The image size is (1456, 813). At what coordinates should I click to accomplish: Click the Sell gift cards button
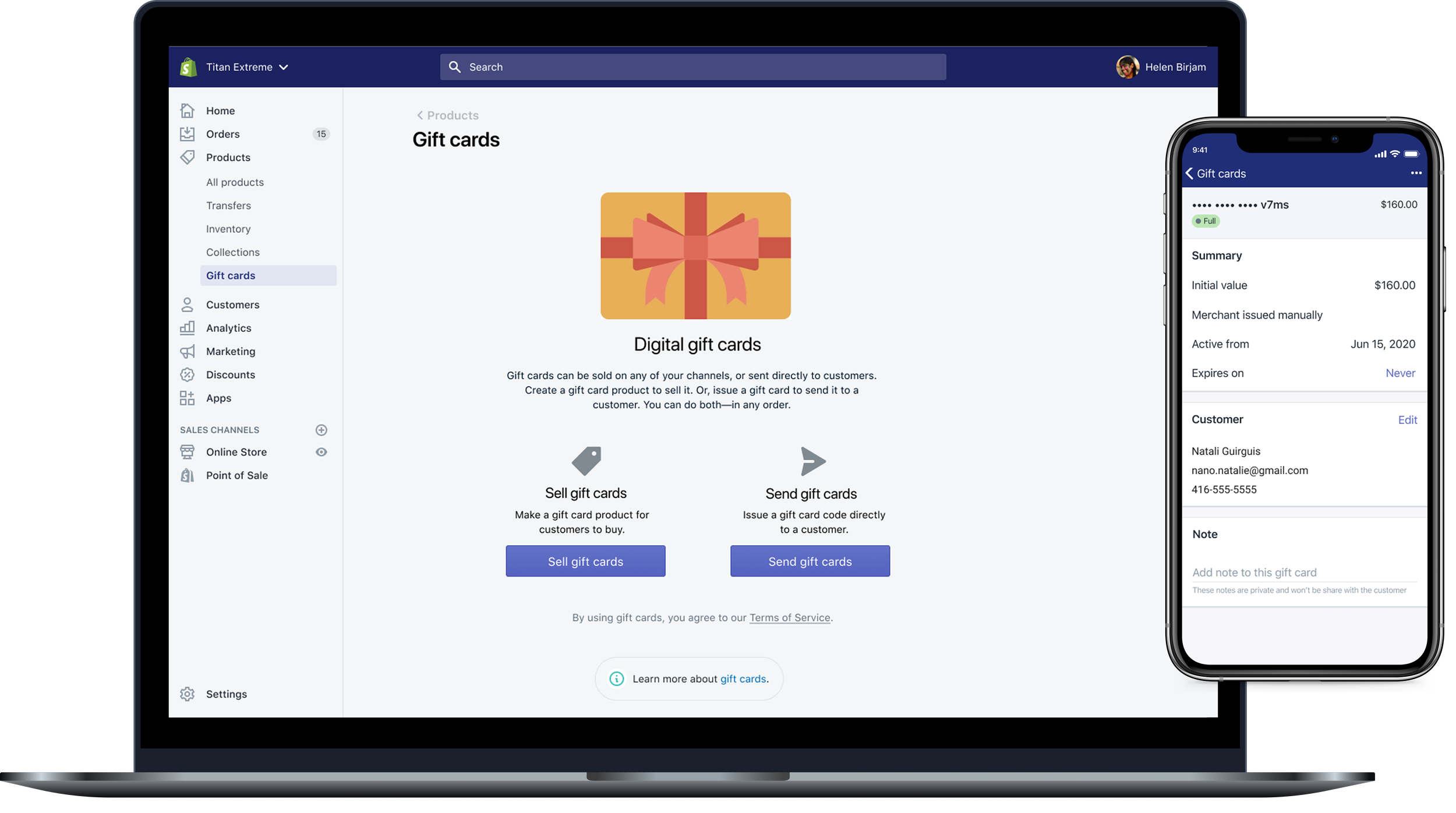click(x=585, y=561)
